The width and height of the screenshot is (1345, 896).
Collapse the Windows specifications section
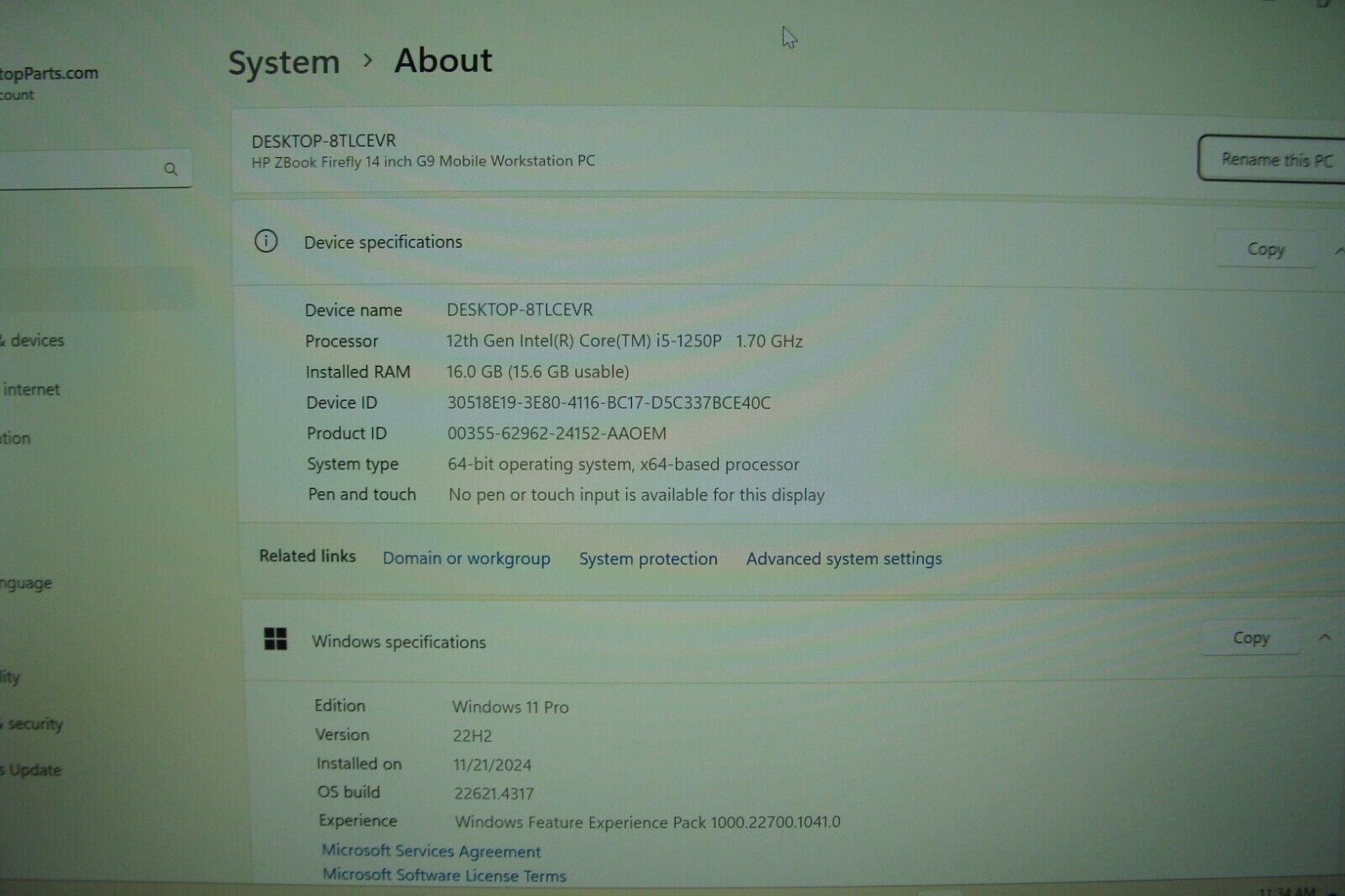point(1323,637)
